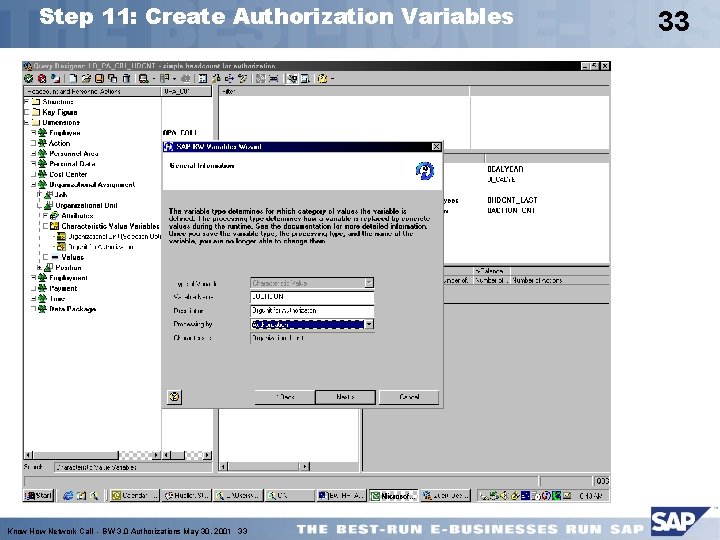Click Internet Explorer quick launch icon

click(68, 495)
